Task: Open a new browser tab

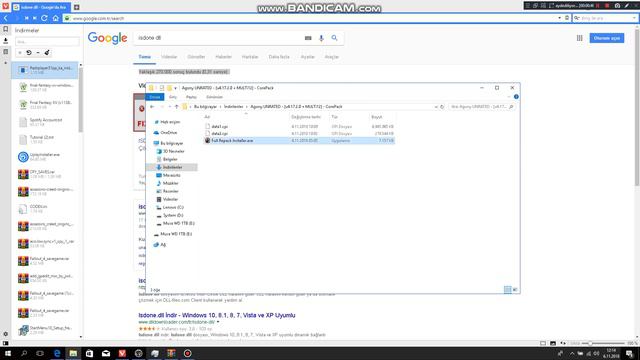Action: [x=76, y=7]
